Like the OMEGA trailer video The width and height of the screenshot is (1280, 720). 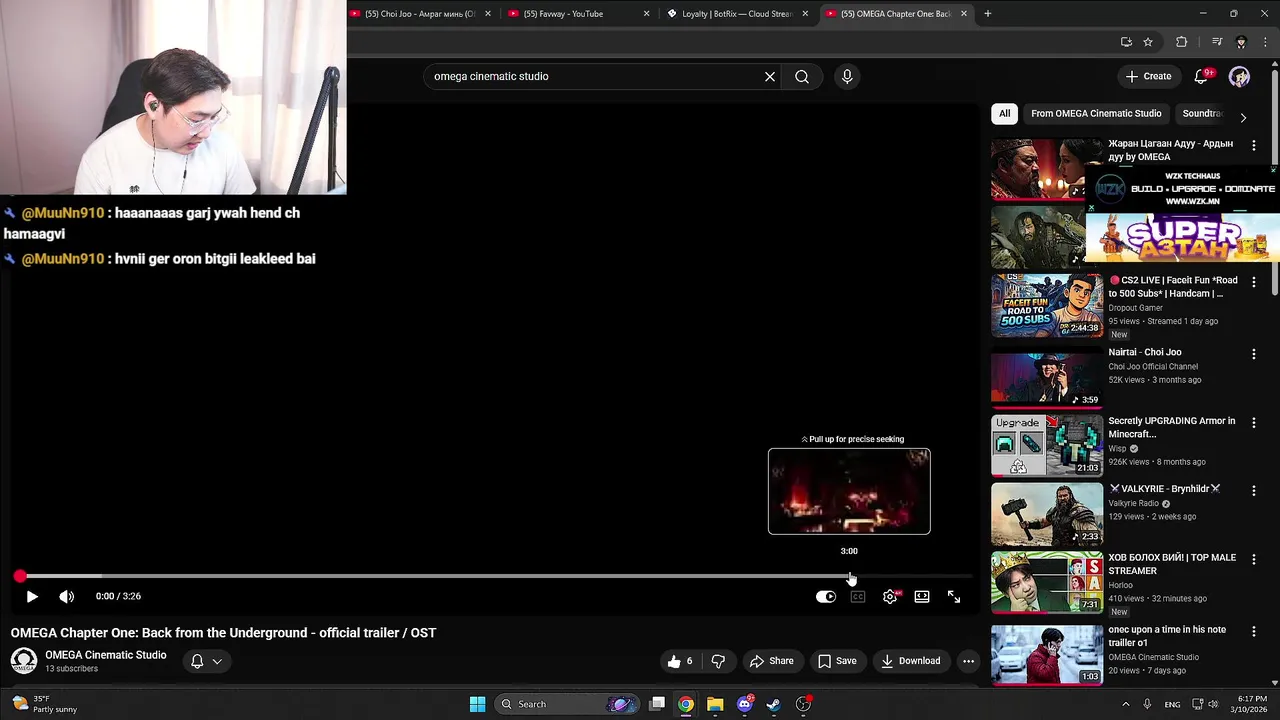681,661
